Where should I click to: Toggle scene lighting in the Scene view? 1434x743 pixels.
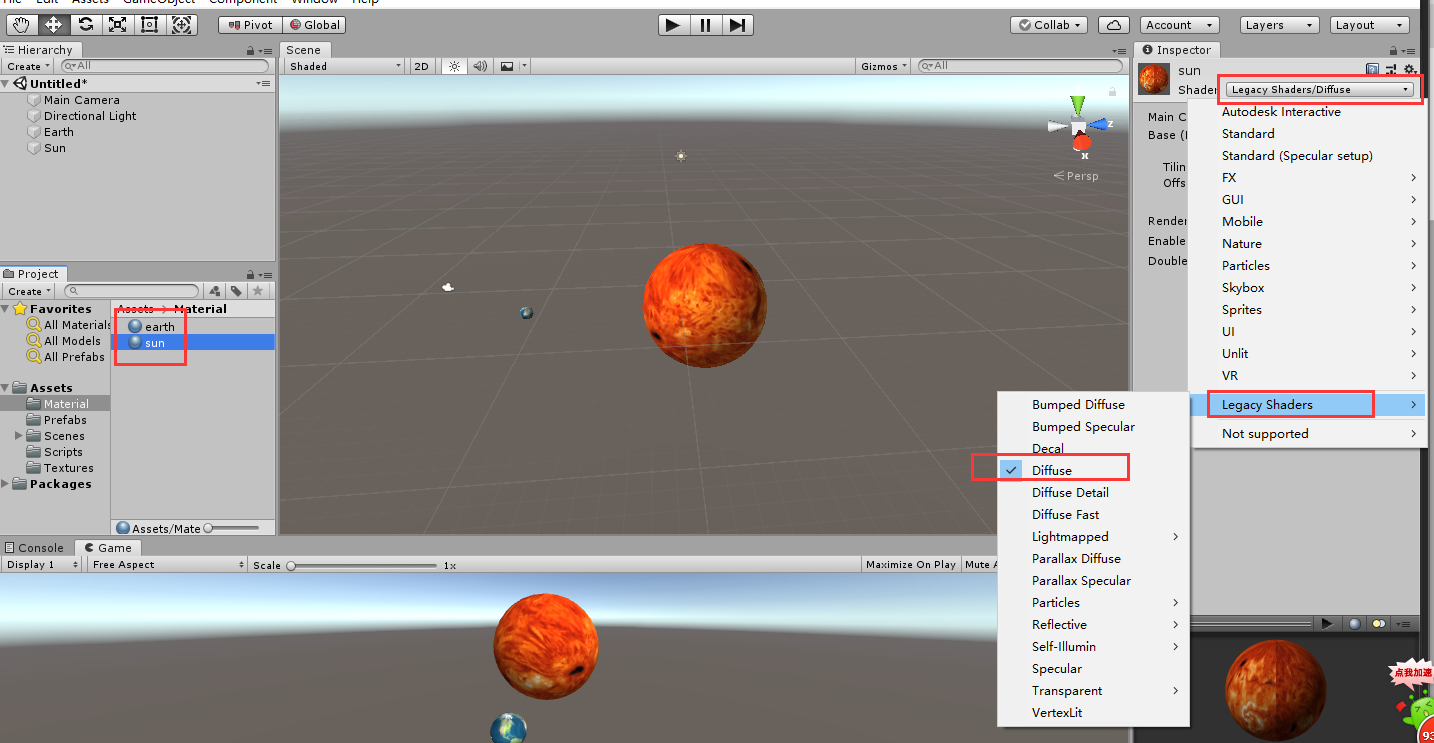pos(454,65)
